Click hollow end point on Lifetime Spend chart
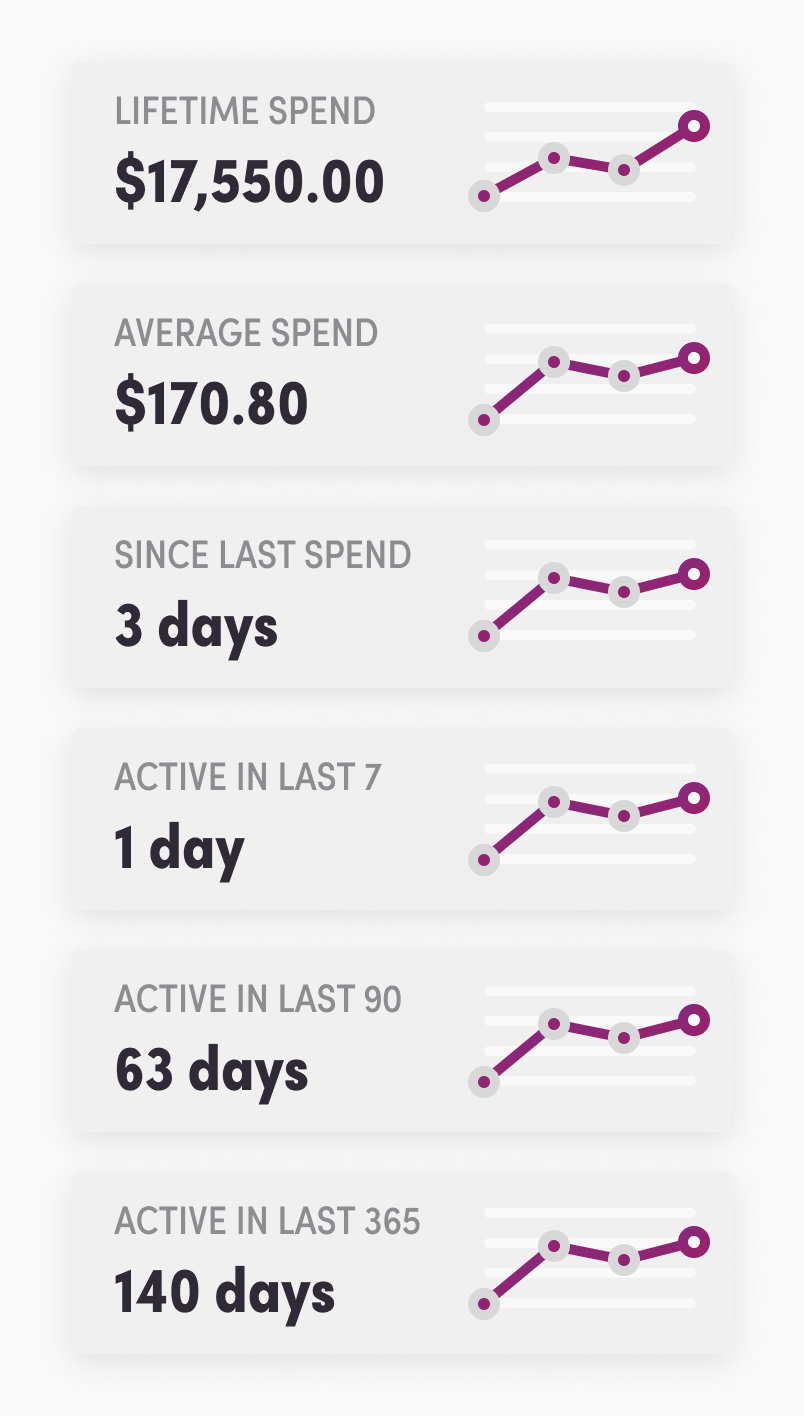This screenshot has height=1416, width=804. [x=694, y=126]
